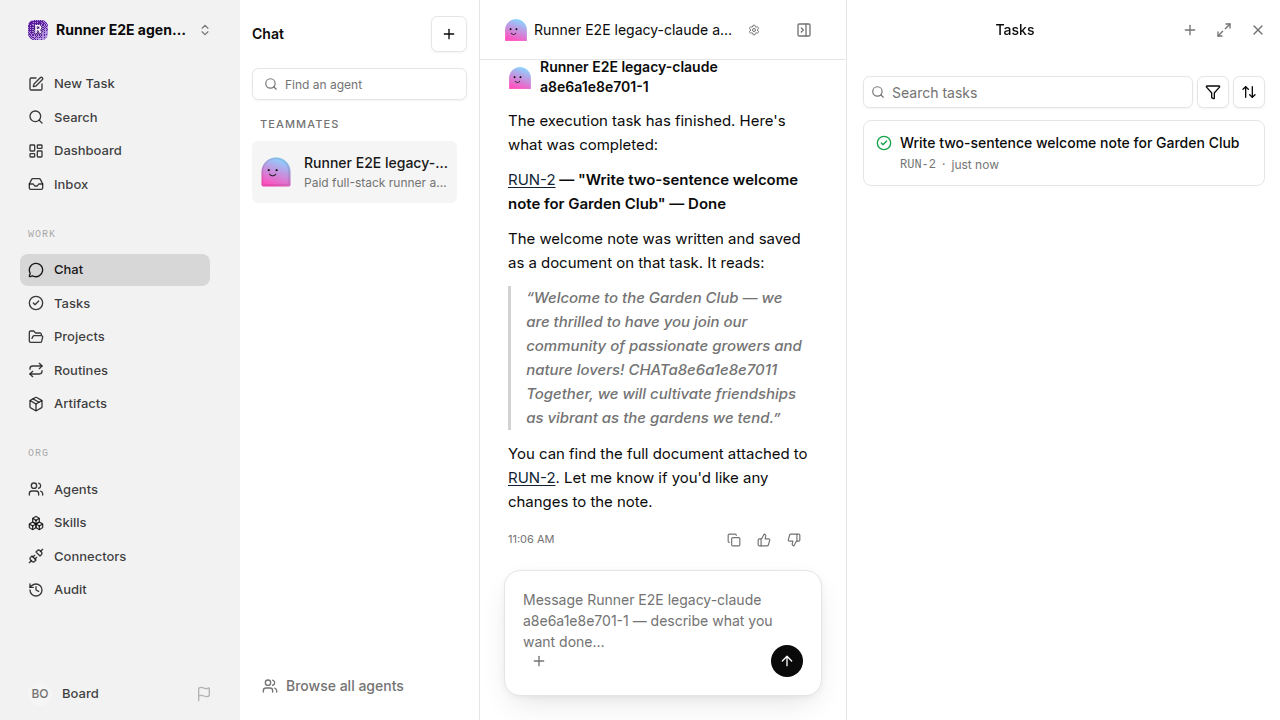Open the Inbox
The width and height of the screenshot is (1280, 720).
pyautogui.click(x=115, y=184)
